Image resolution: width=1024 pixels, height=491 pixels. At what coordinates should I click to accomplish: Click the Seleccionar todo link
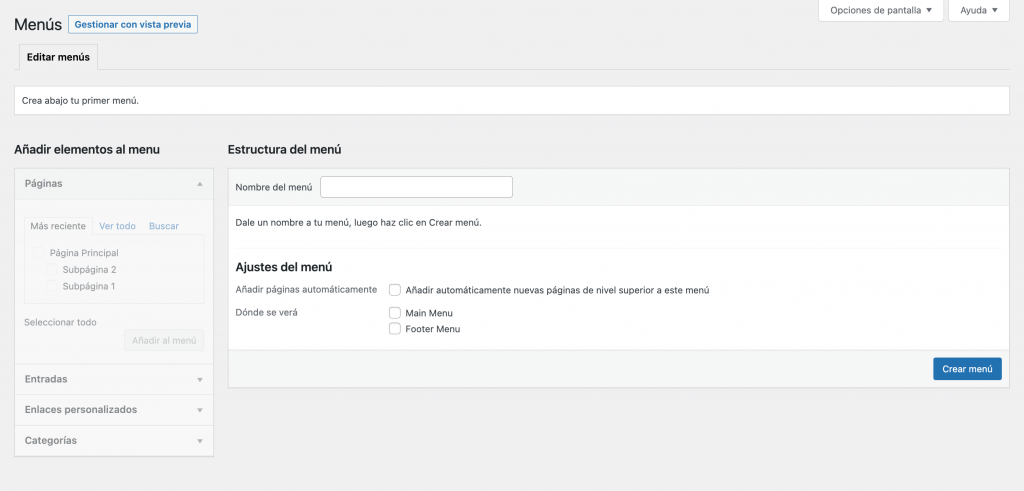coord(60,322)
